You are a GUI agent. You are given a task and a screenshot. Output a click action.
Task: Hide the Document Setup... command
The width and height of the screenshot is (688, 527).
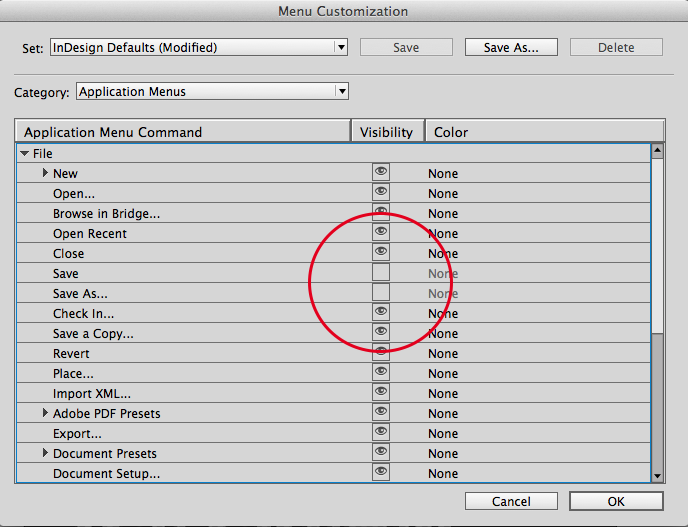click(381, 473)
